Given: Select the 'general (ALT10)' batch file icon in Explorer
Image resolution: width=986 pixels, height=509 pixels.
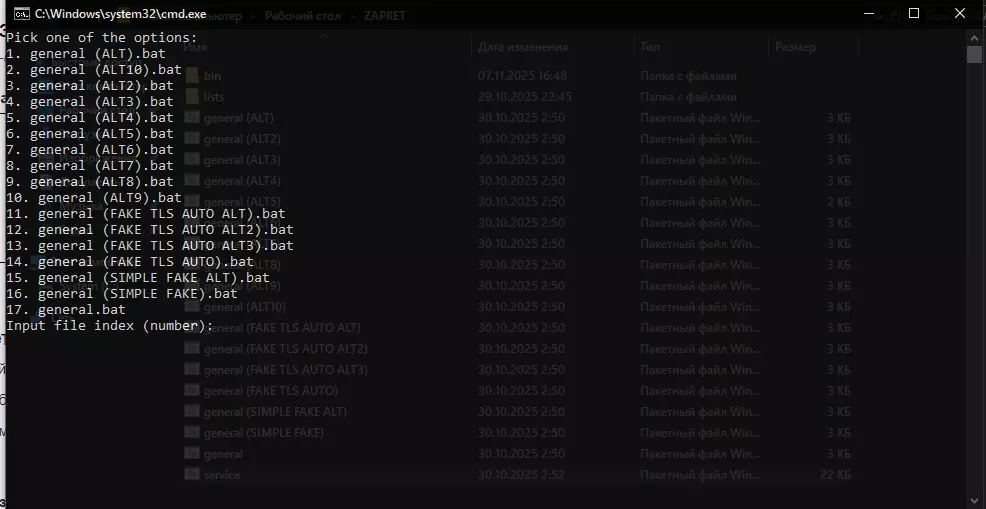Looking at the screenshot, I should coord(192,306).
